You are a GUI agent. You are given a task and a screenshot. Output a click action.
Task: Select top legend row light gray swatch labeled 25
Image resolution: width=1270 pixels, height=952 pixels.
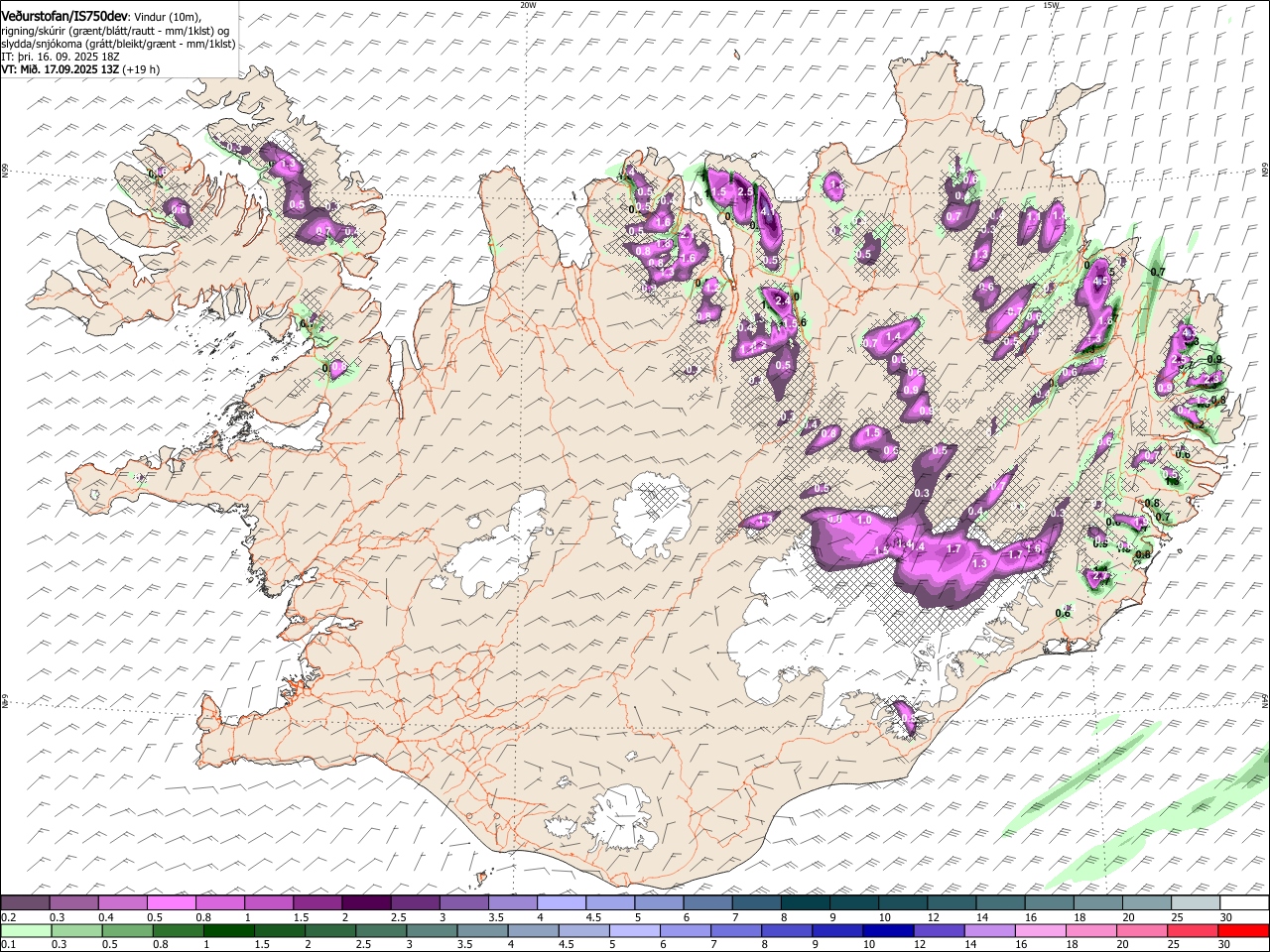[1194, 902]
